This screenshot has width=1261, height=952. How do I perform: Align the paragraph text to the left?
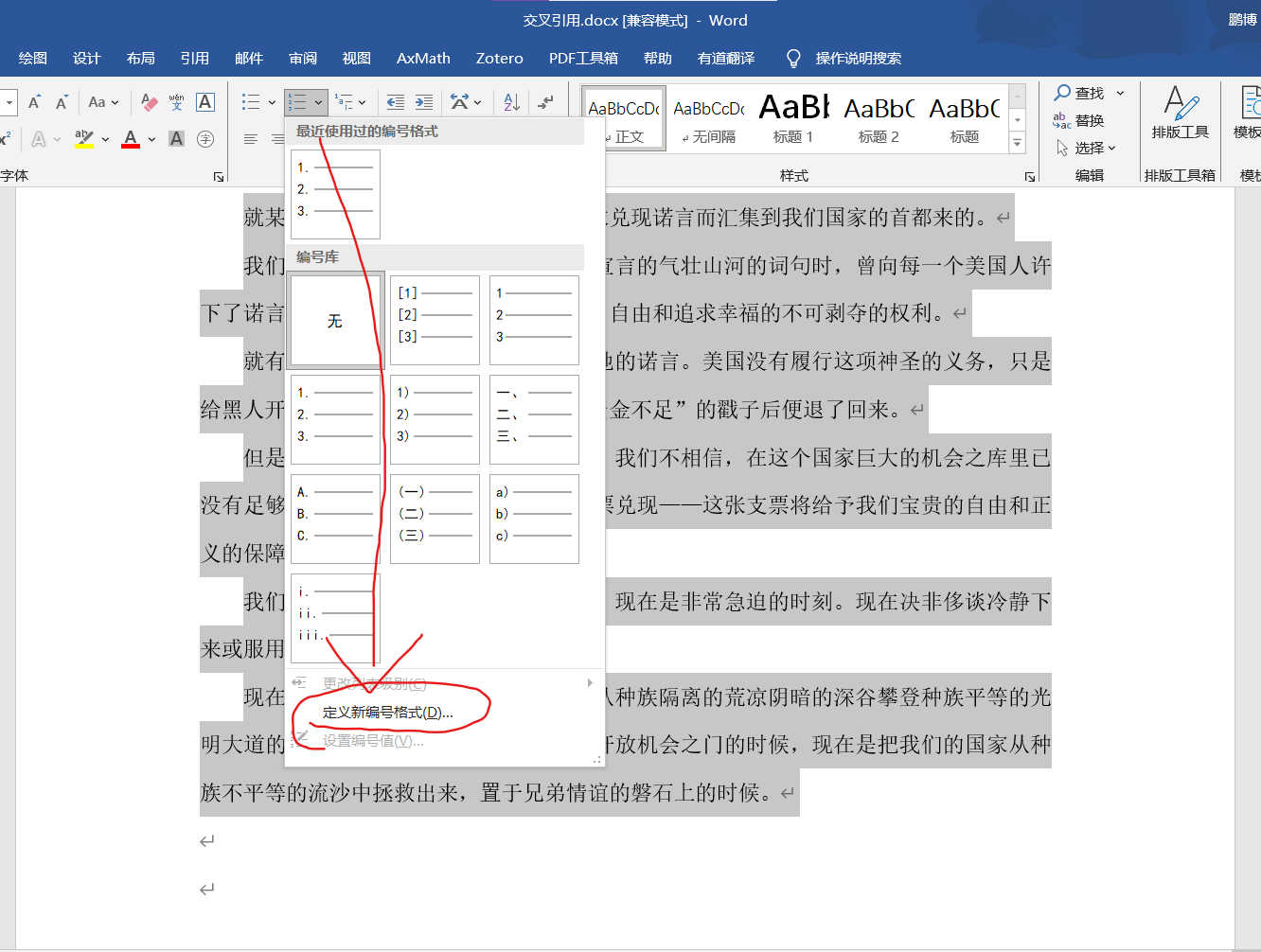[x=251, y=139]
